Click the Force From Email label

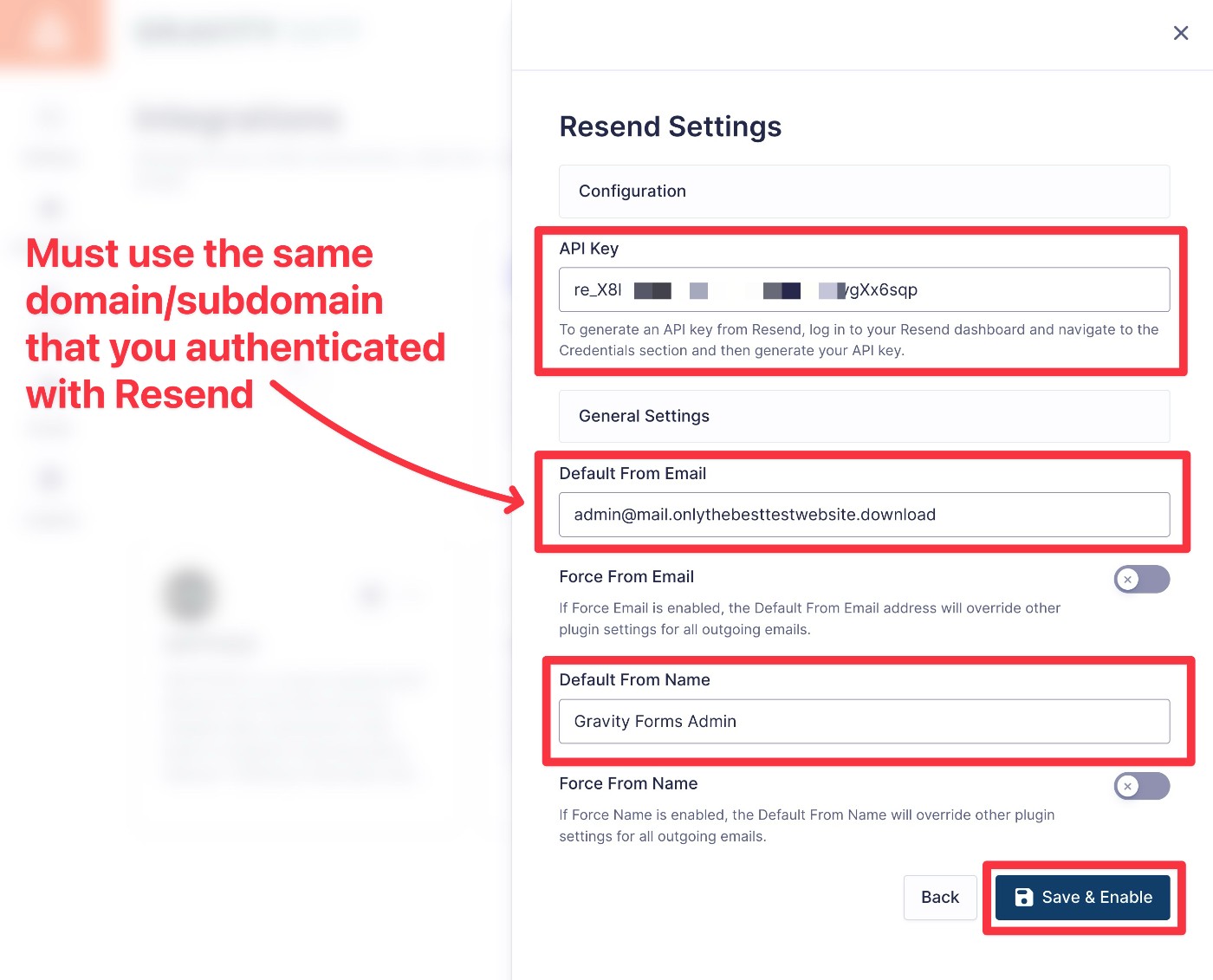click(x=626, y=577)
